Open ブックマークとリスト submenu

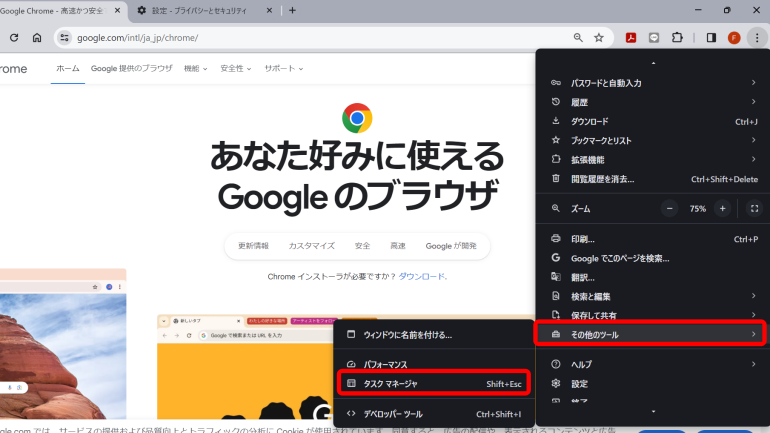(x=653, y=140)
